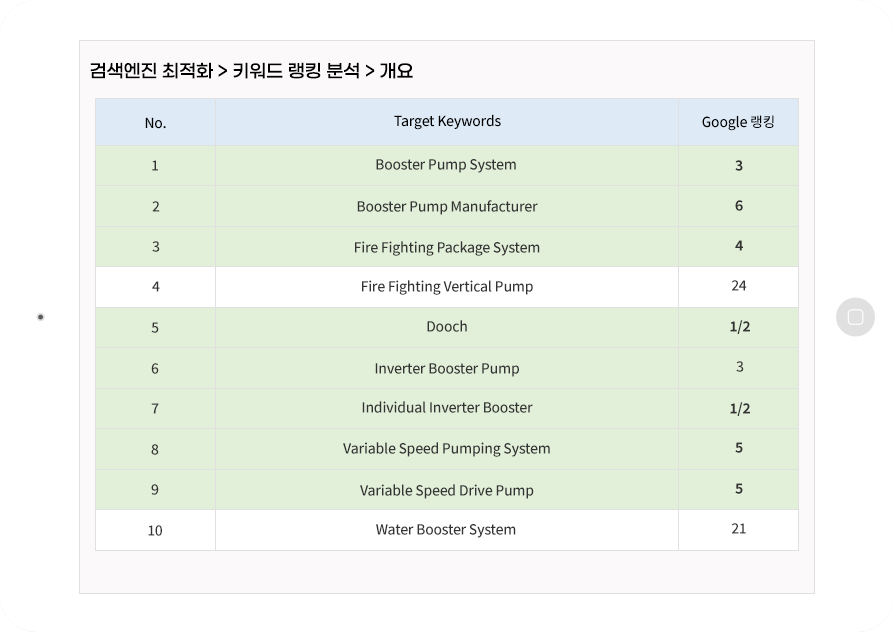Tap the tablet home button
The image size is (894, 632).
[855, 317]
